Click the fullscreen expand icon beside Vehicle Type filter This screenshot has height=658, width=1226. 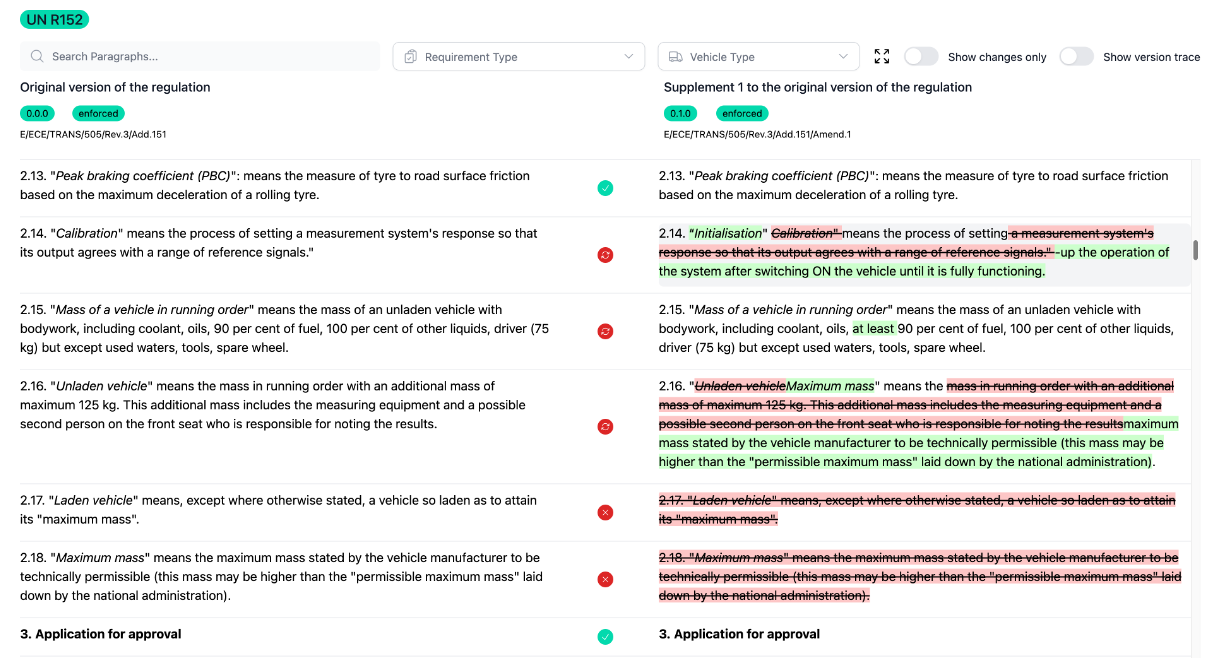[881, 56]
